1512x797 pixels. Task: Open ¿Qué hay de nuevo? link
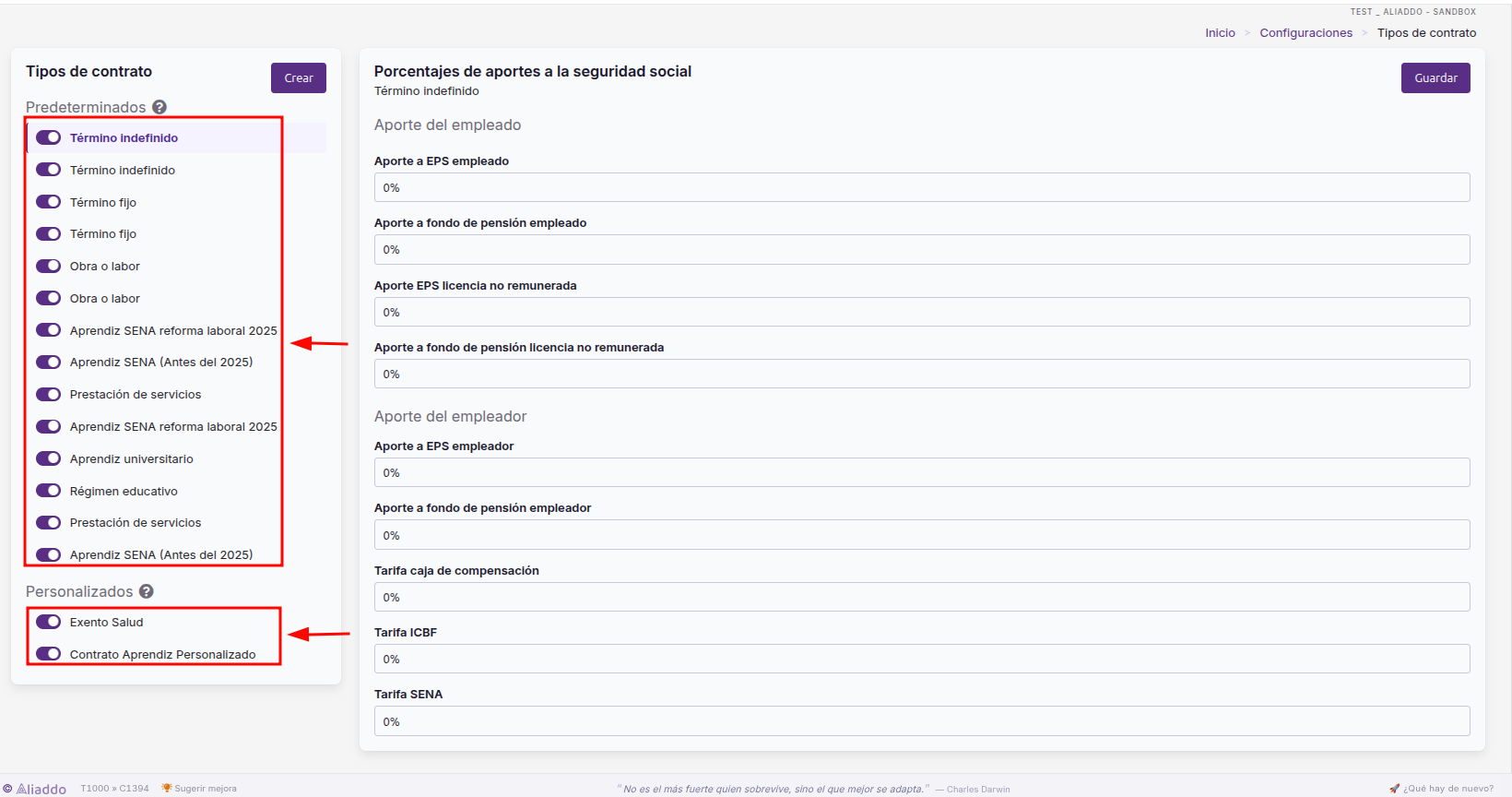1441,789
